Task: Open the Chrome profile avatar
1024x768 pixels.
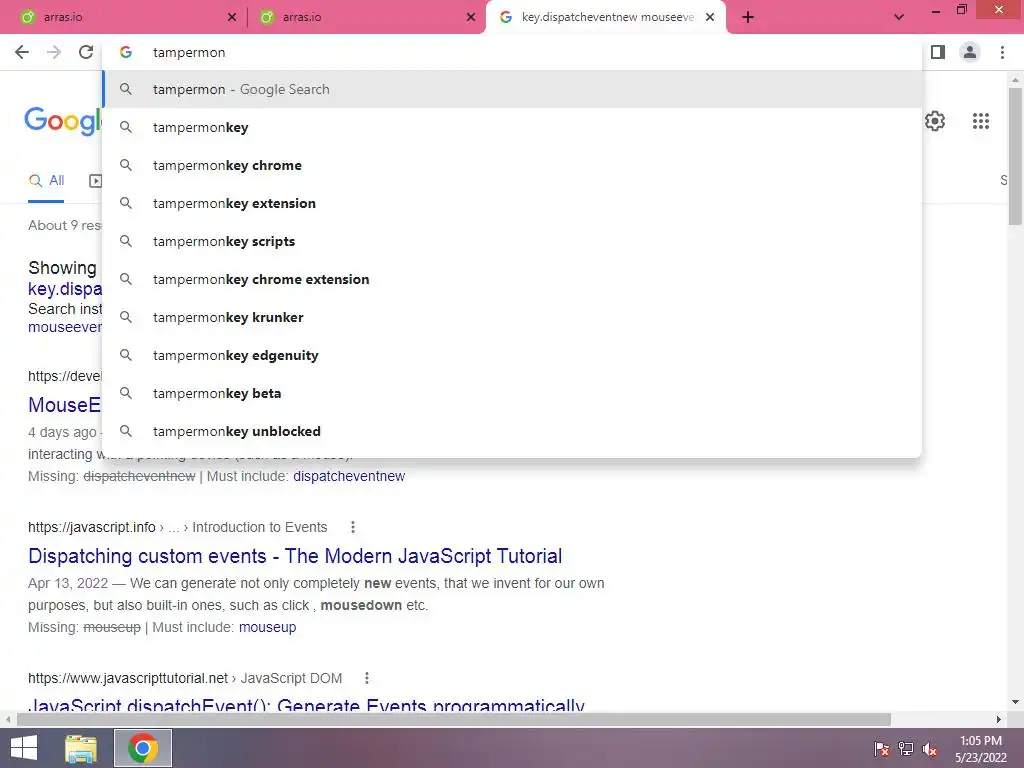Action: point(970,52)
